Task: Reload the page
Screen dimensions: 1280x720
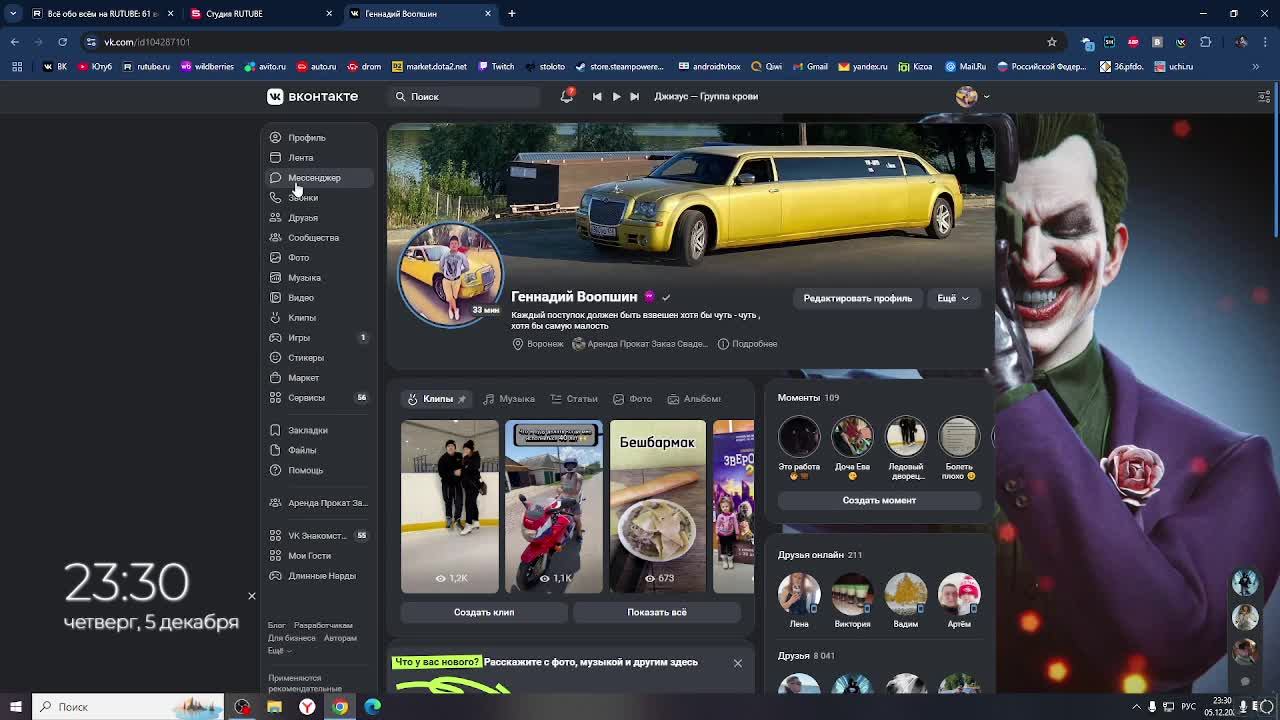Action: coord(62,42)
